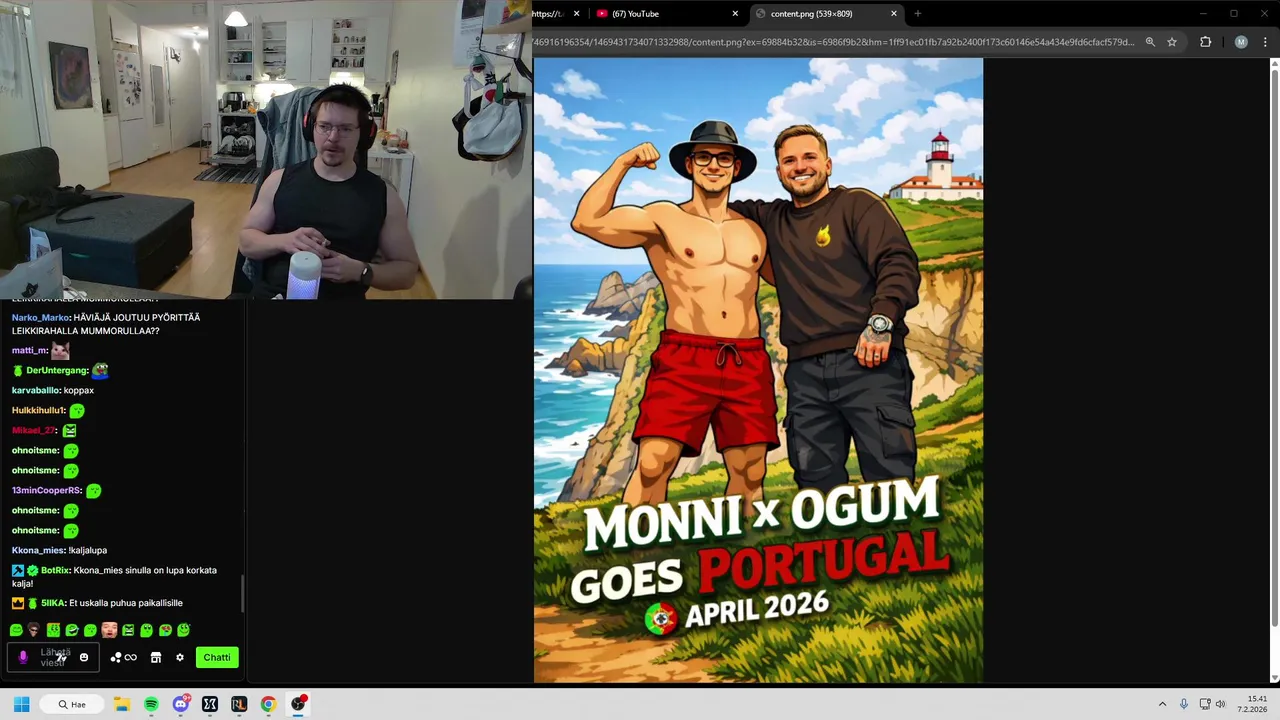Viewport: 1280px width, 720px height.
Task: Click username 5IIKA in chat
Action: [x=53, y=603]
